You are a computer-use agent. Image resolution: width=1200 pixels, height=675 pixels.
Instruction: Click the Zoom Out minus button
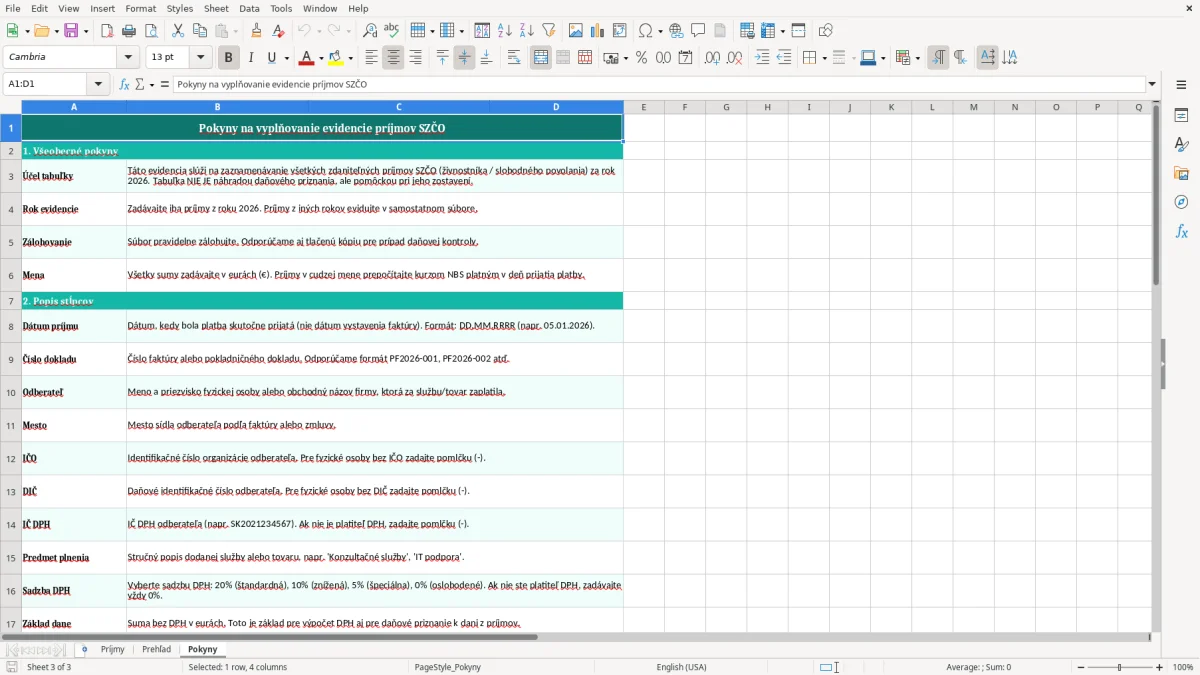1079,667
